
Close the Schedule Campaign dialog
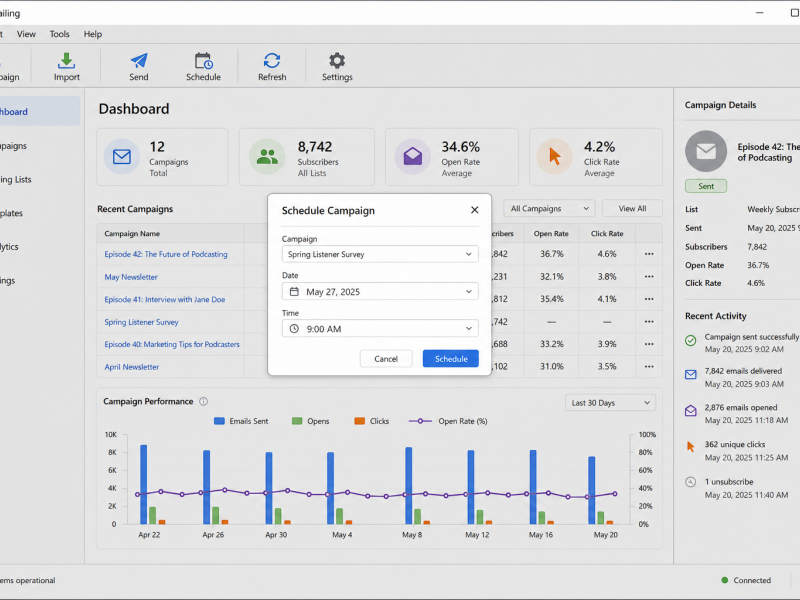click(x=474, y=210)
